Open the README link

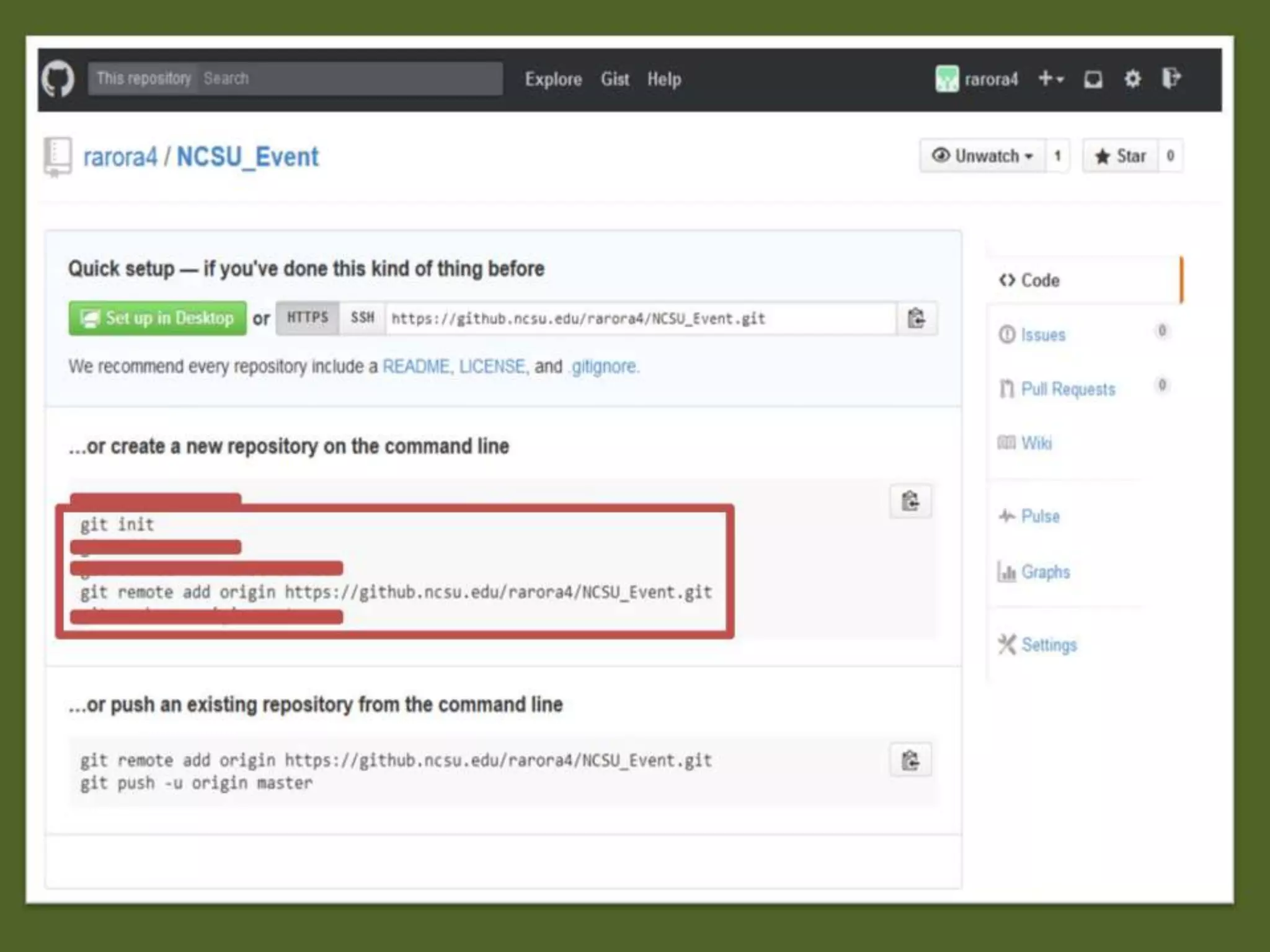click(x=415, y=366)
